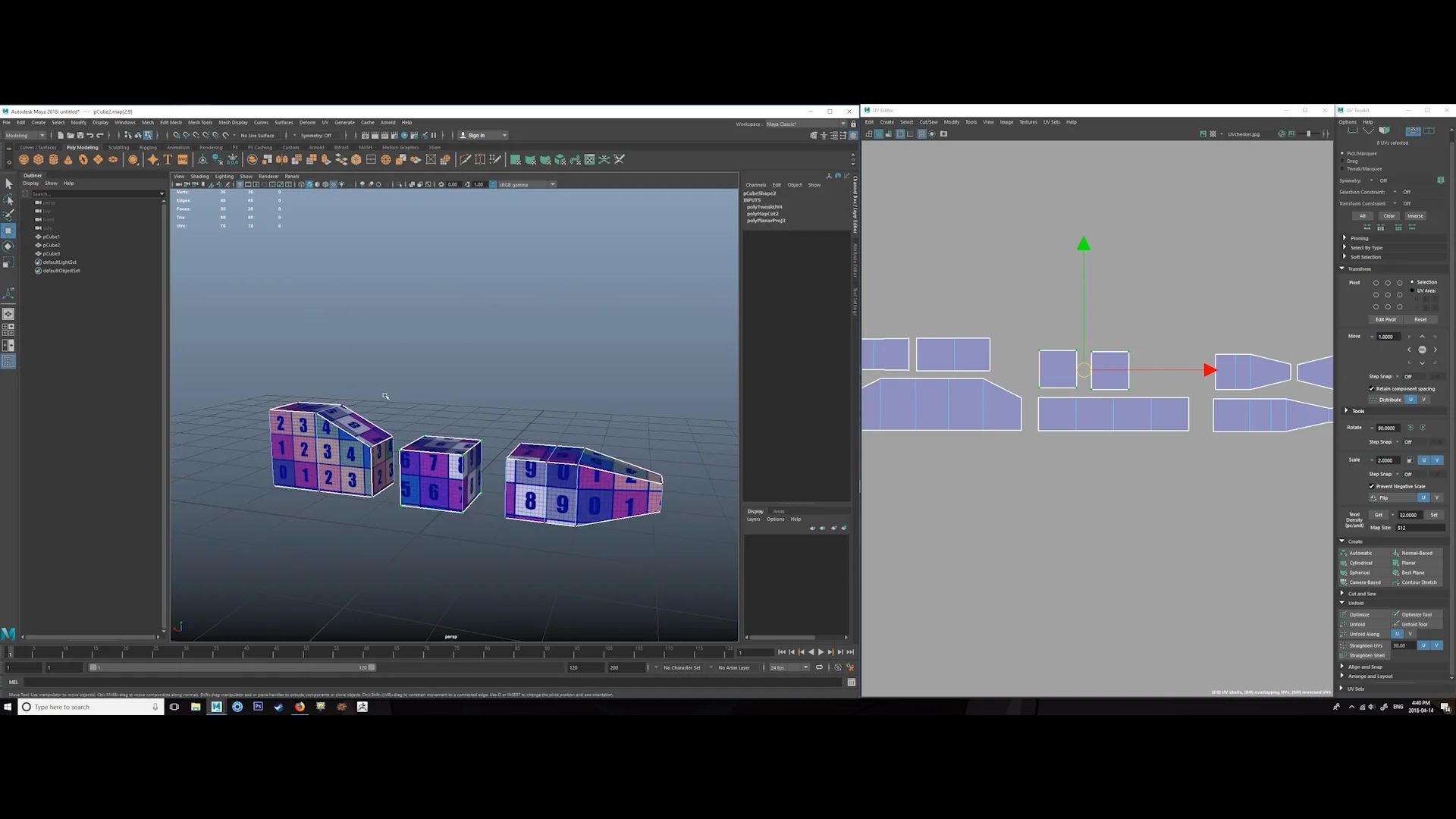Create a polygon sphere from the shelf
This screenshot has height=819, width=1456.
pos(24,159)
